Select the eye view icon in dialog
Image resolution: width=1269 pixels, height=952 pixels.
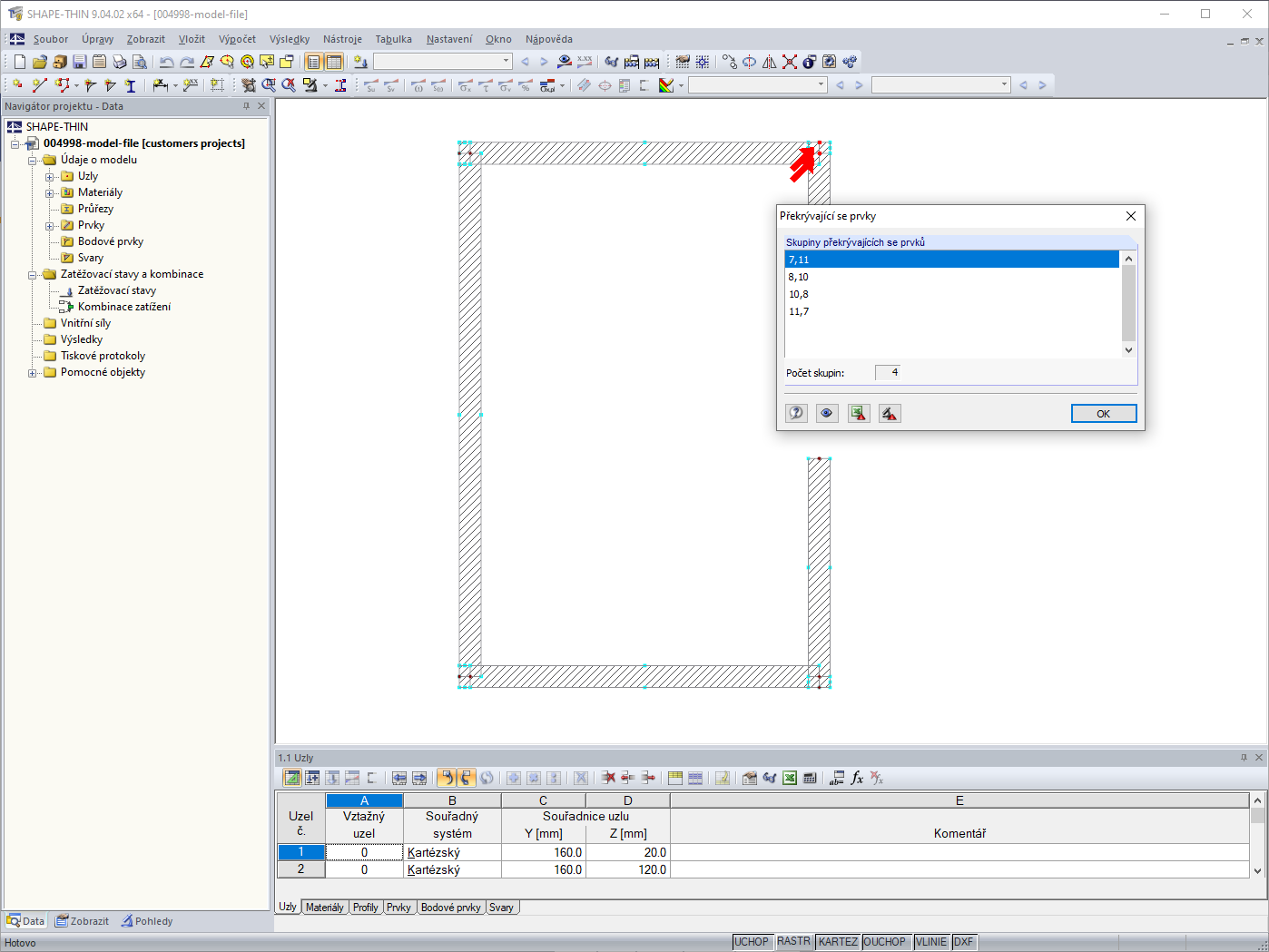[x=827, y=413]
